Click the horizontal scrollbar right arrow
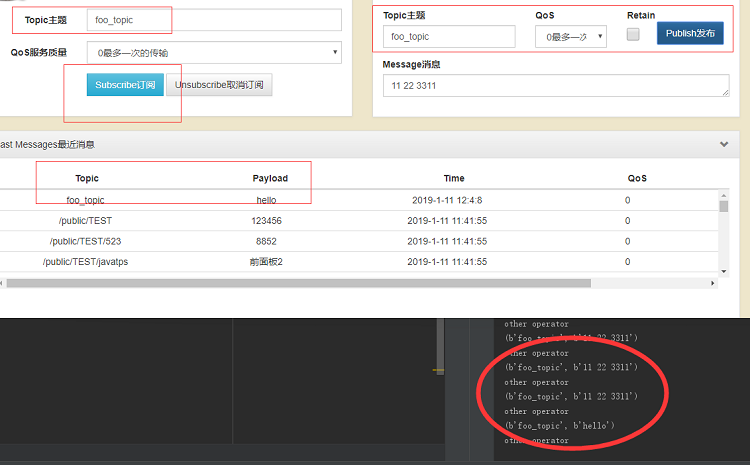This screenshot has height=465, width=750. tap(713, 283)
